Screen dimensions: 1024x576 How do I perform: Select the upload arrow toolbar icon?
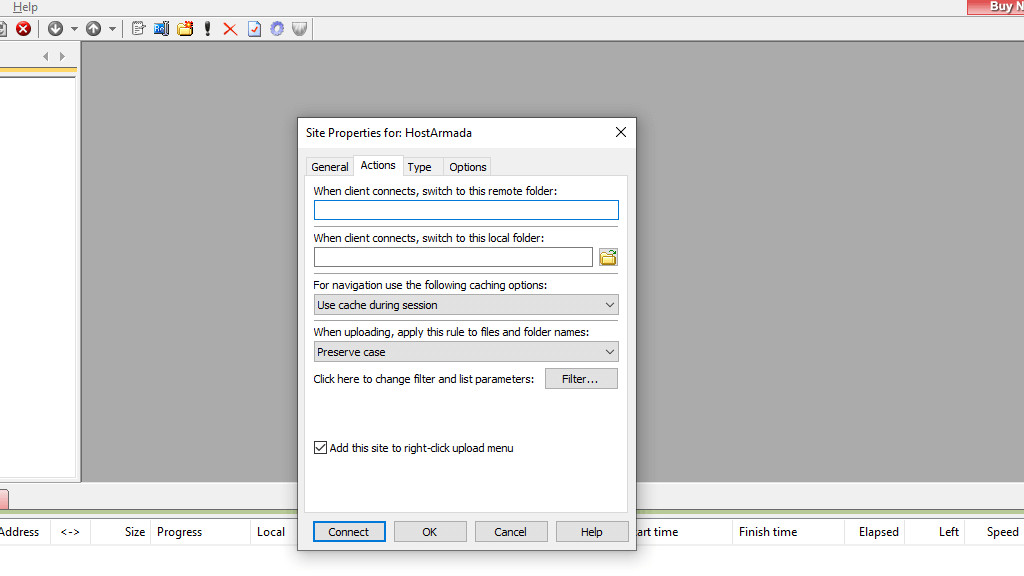(x=92, y=28)
